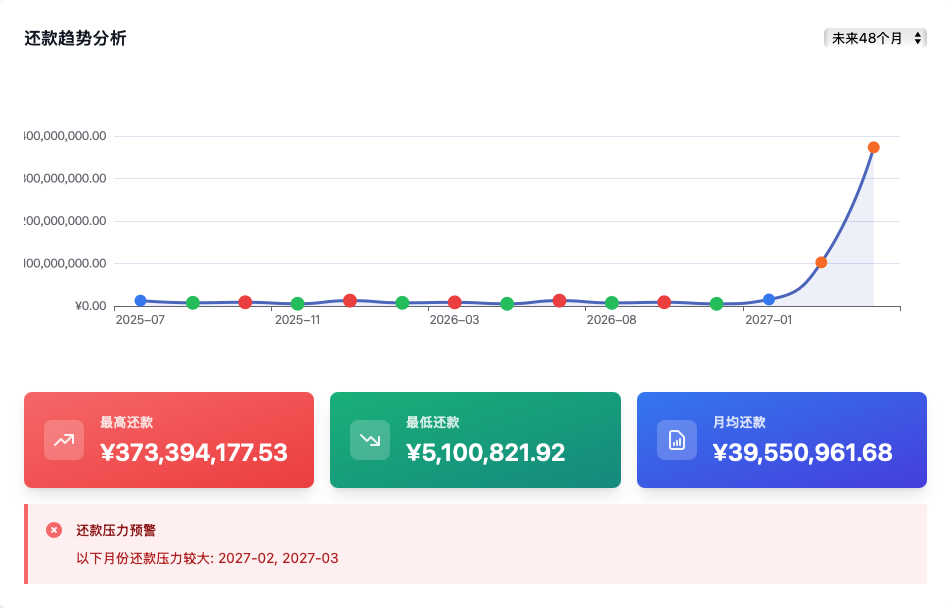Click the 2026-08 x-axis label

coord(611,321)
